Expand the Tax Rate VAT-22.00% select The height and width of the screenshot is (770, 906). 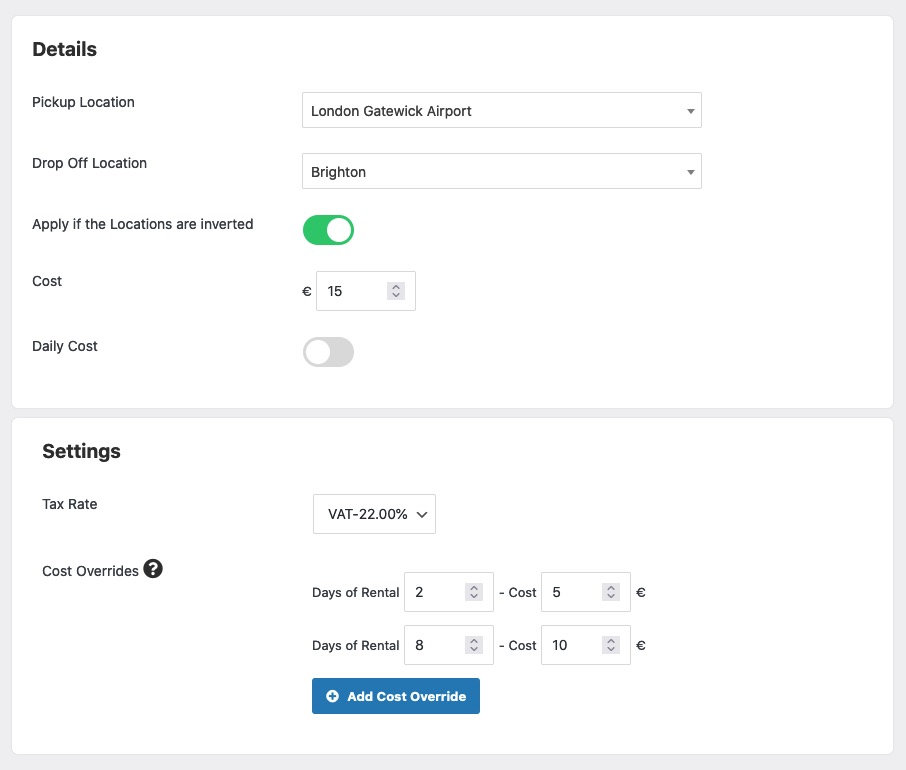(x=374, y=514)
